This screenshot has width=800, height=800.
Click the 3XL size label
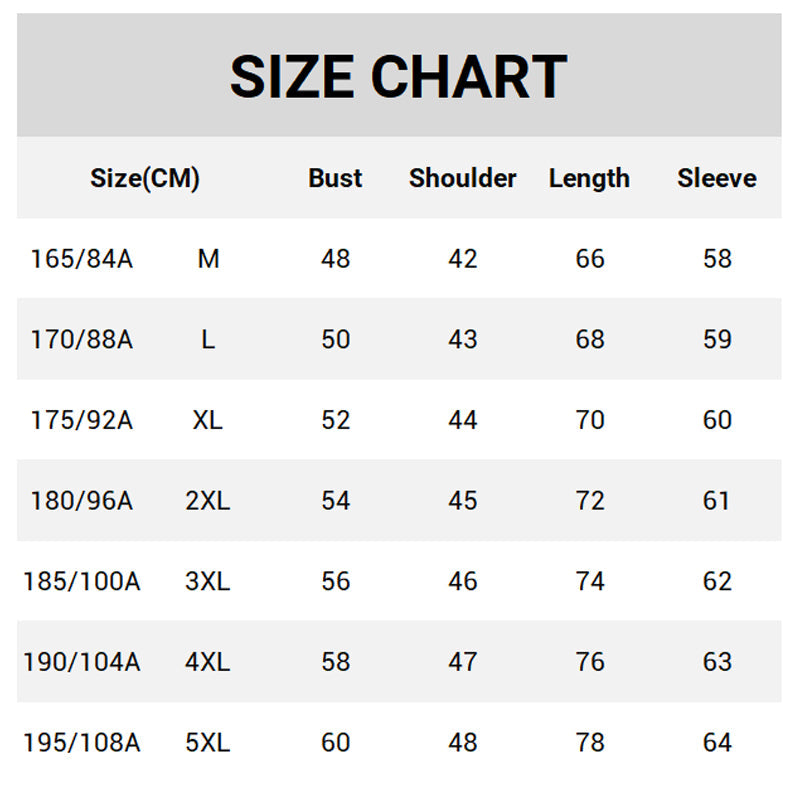point(208,581)
